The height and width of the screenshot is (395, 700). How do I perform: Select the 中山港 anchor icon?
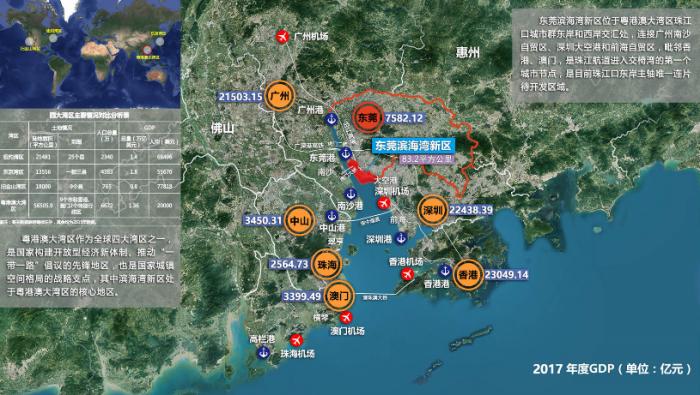pos(331,216)
